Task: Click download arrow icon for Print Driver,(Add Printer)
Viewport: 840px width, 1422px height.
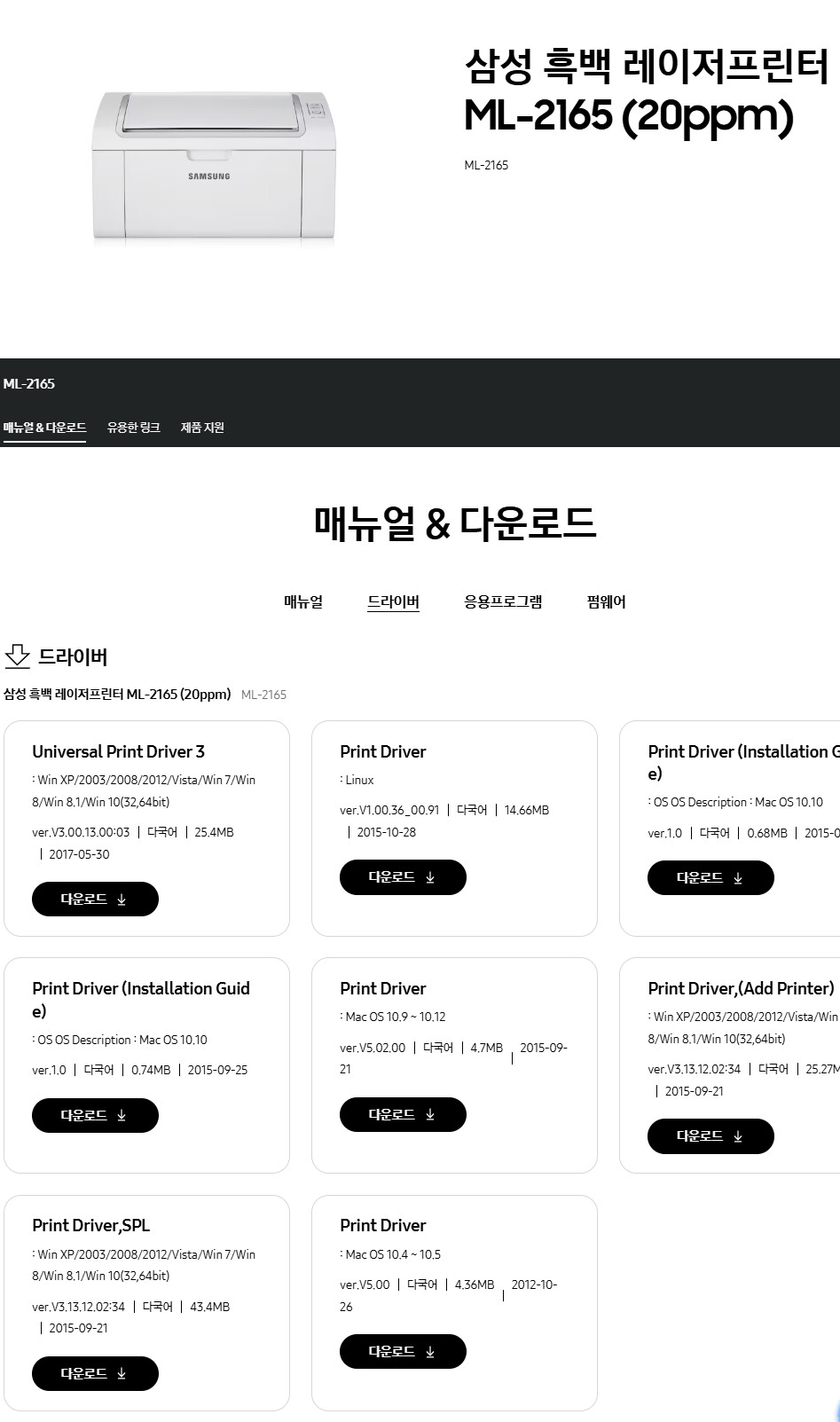Action: click(738, 1136)
